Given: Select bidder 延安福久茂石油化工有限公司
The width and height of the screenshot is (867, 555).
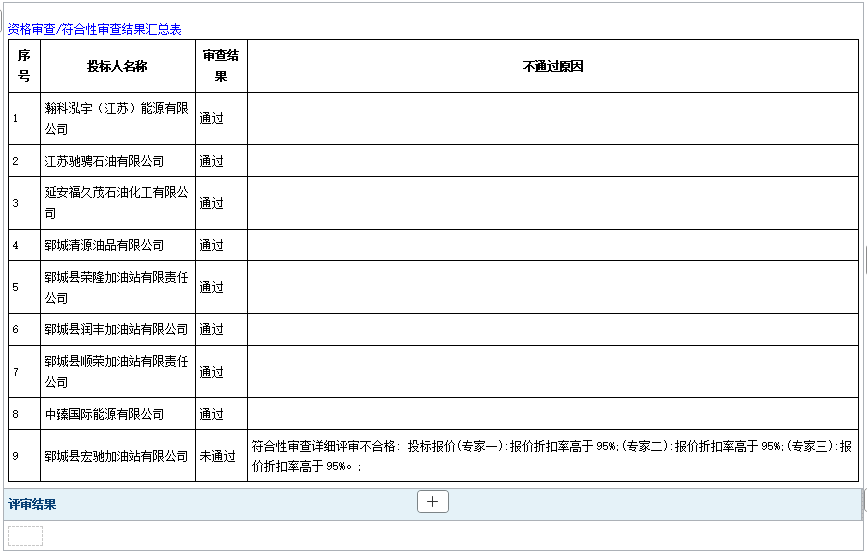Looking at the screenshot, I should 117,203.
